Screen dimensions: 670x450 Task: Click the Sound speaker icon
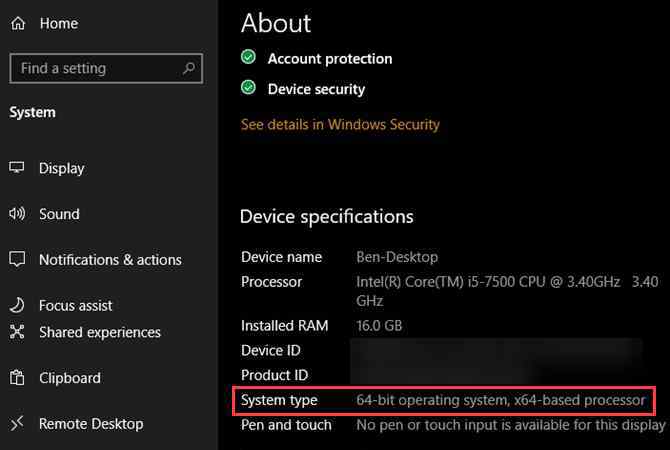[x=17, y=213]
